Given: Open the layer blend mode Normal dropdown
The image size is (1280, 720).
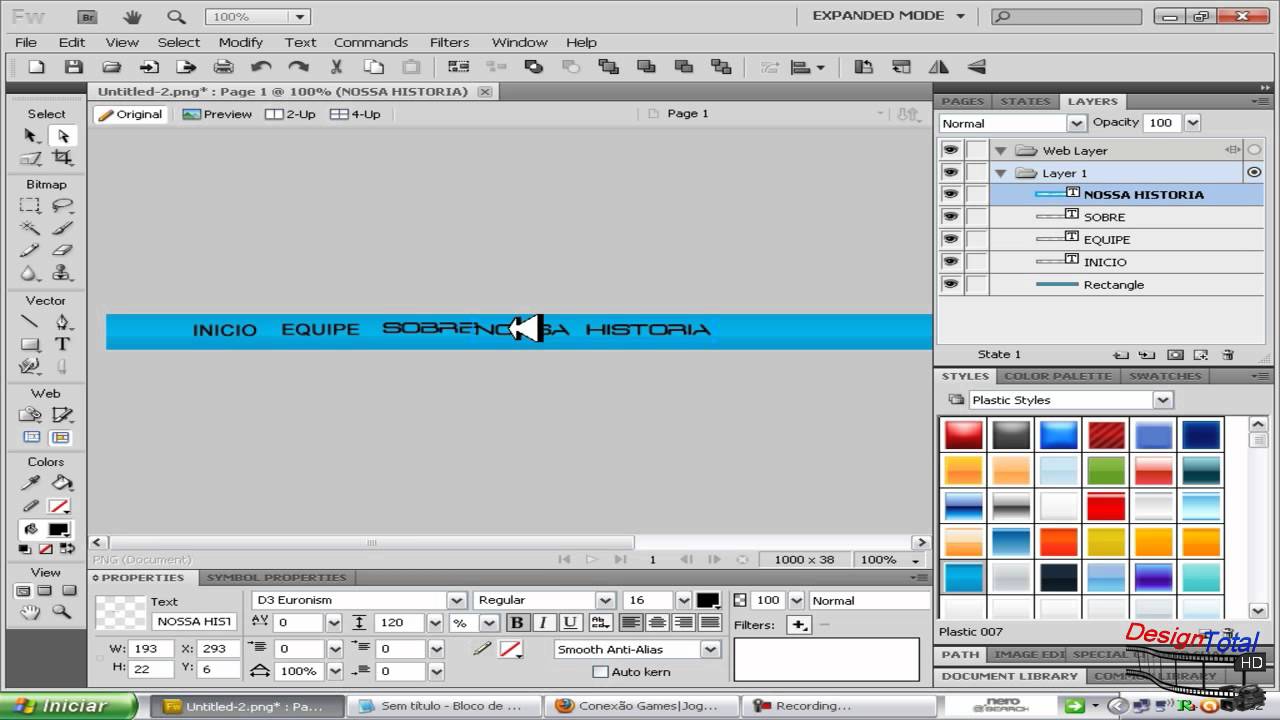Looking at the screenshot, I should point(1076,123).
